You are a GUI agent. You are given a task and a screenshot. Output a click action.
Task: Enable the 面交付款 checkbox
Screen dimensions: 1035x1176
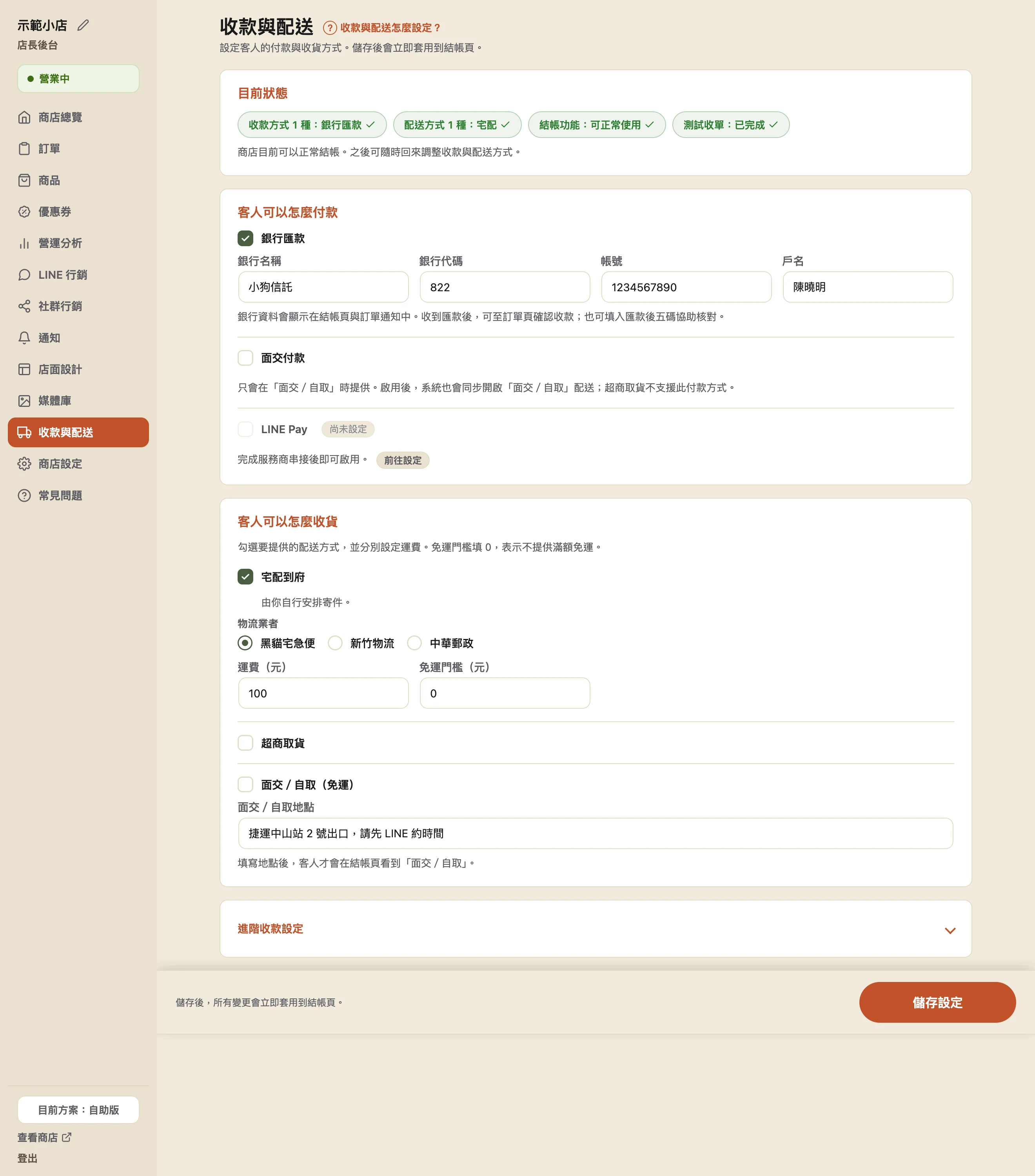pos(245,358)
